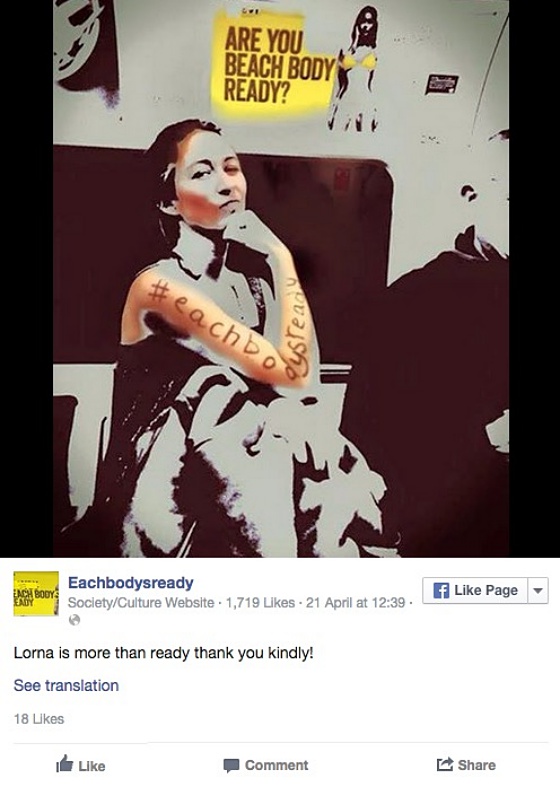Click the yellow Beach Body Ready poster

coord(273,64)
